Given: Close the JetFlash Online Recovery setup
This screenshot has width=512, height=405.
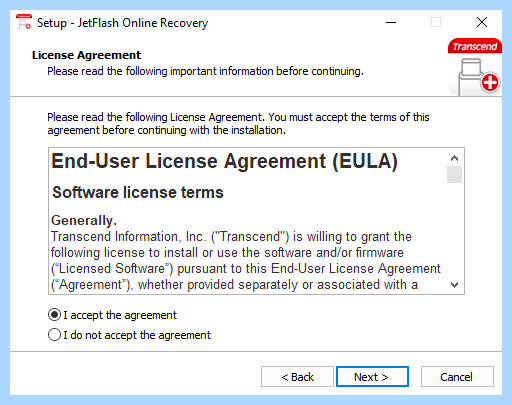Looking at the screenshot, I should pyautogui.click(x=482, y=23).
